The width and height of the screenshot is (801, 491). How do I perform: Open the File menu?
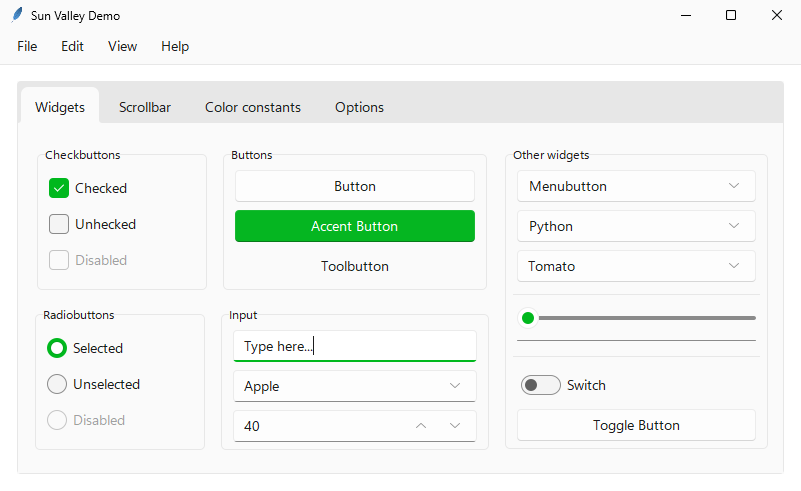click(x=27, y=46)
